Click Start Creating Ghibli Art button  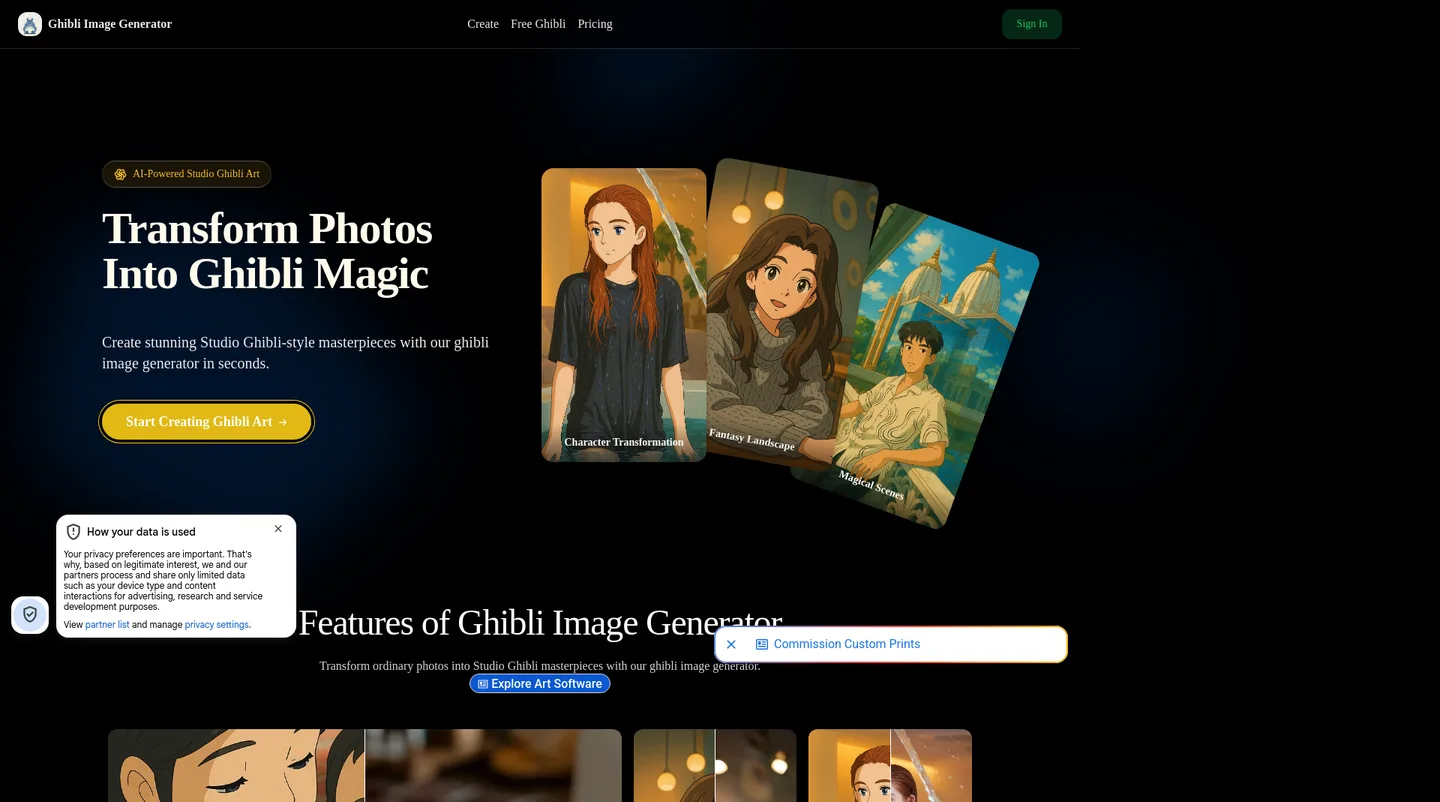[x=207, y=422]
